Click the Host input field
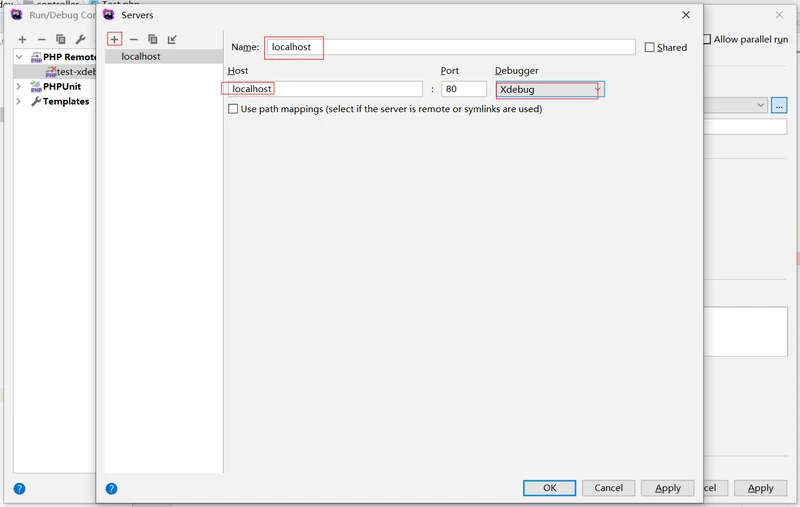800x507 pixels. click(325, 89)
